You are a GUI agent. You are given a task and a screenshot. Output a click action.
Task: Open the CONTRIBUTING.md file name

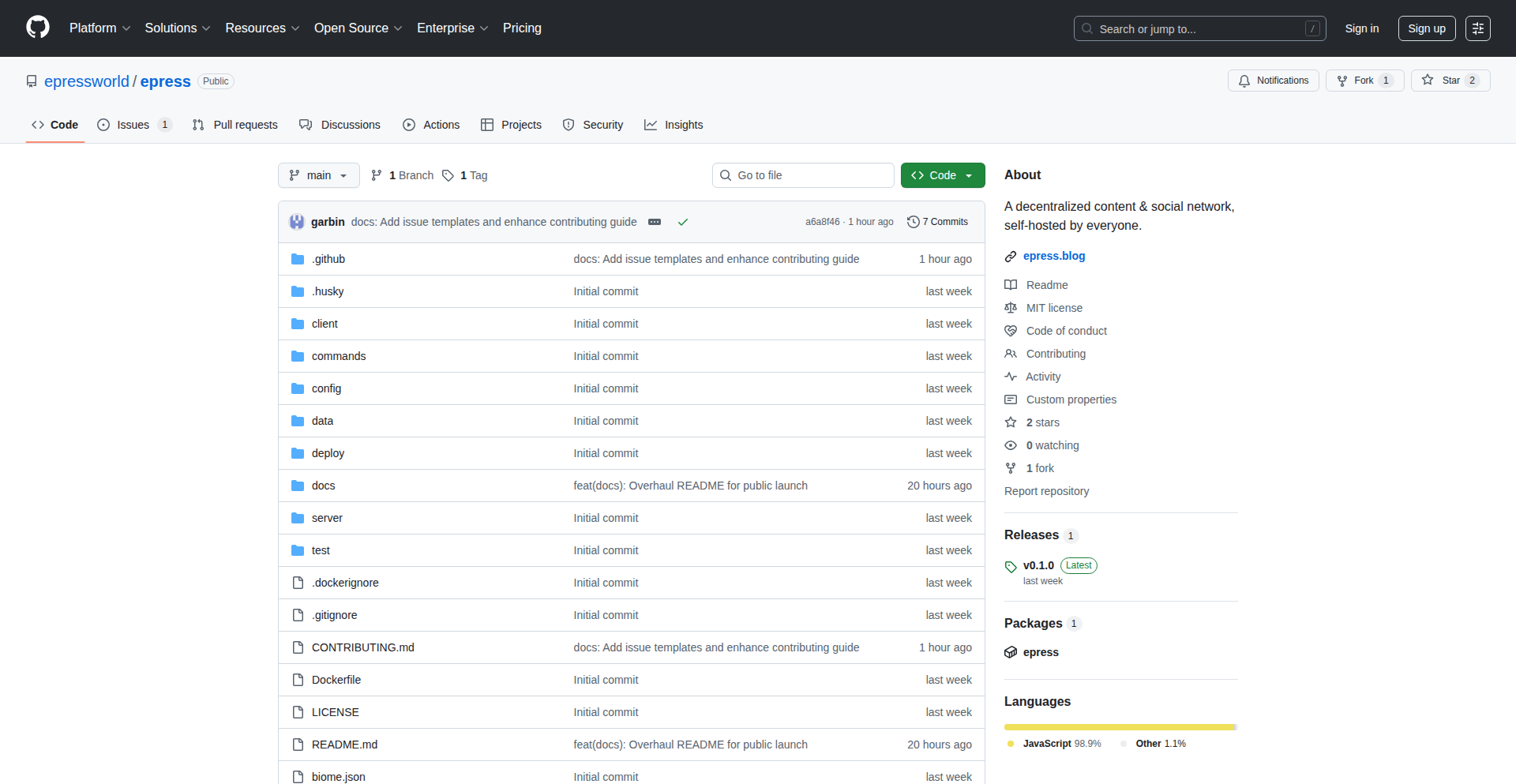click(363, 647)
